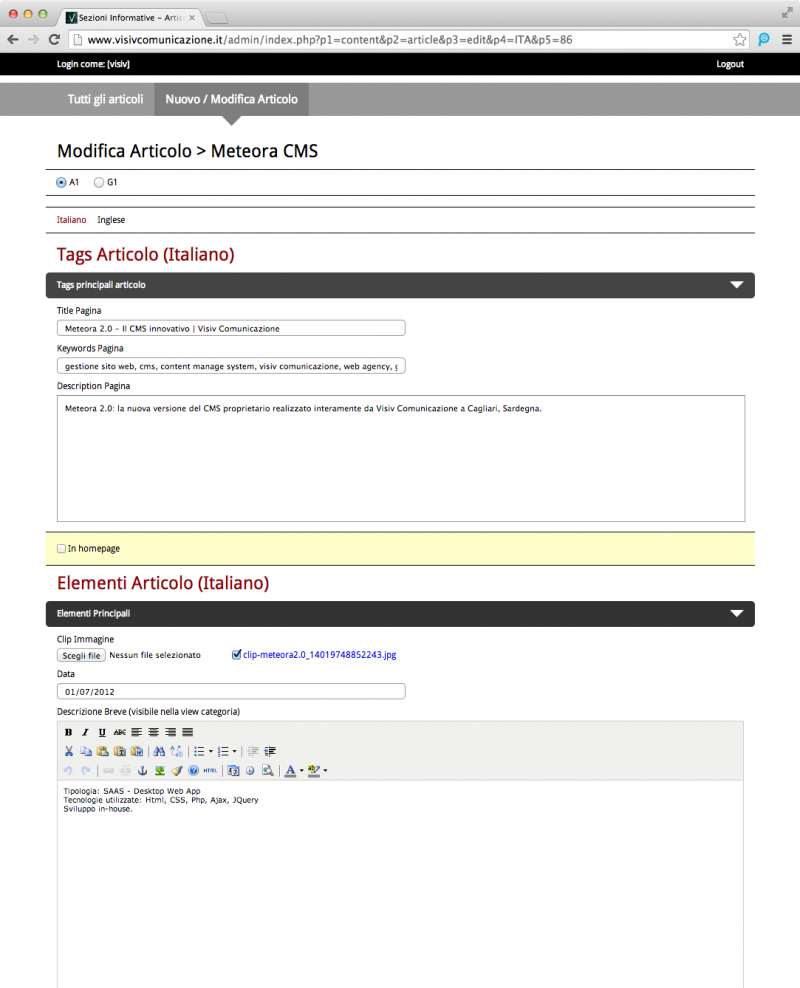Insert bulleted list

tap(199, 751)
